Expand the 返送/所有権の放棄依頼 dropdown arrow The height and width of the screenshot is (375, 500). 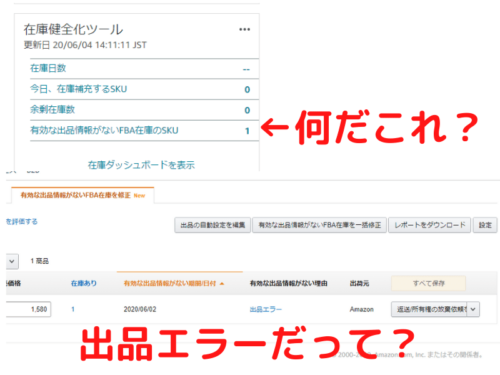[x=473, y=309]
